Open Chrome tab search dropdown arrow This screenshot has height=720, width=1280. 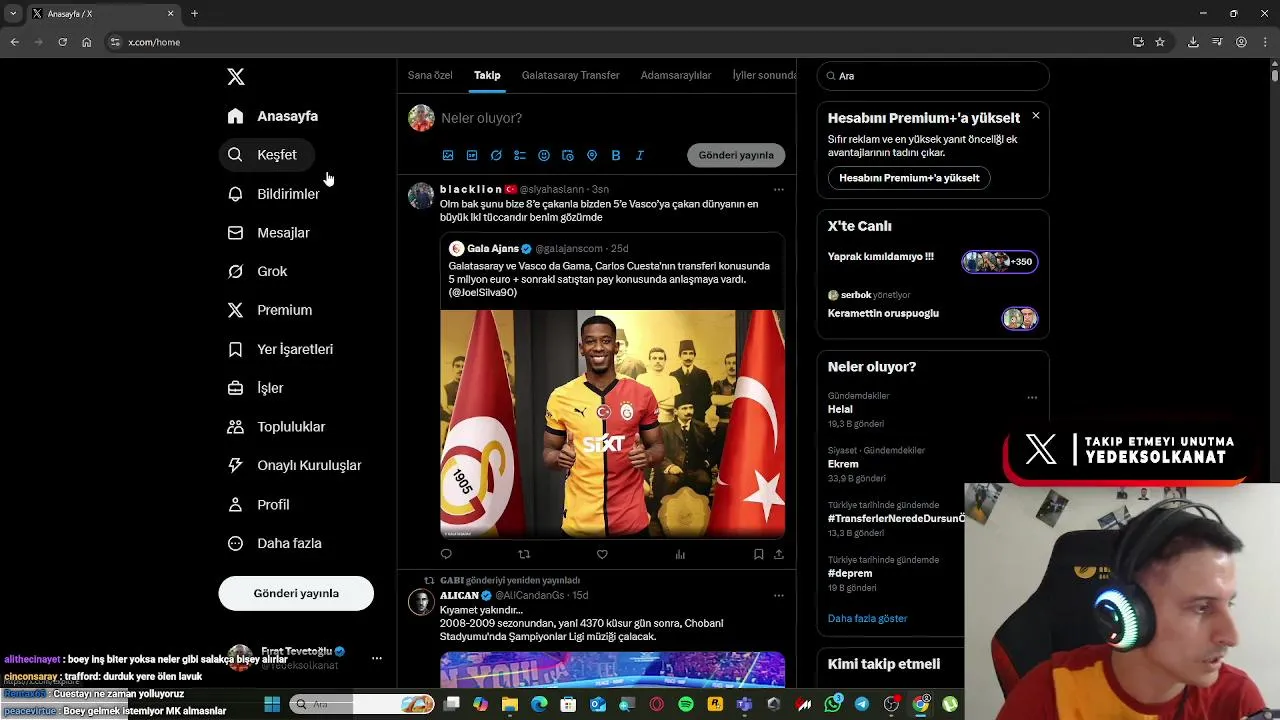(13, 13)
